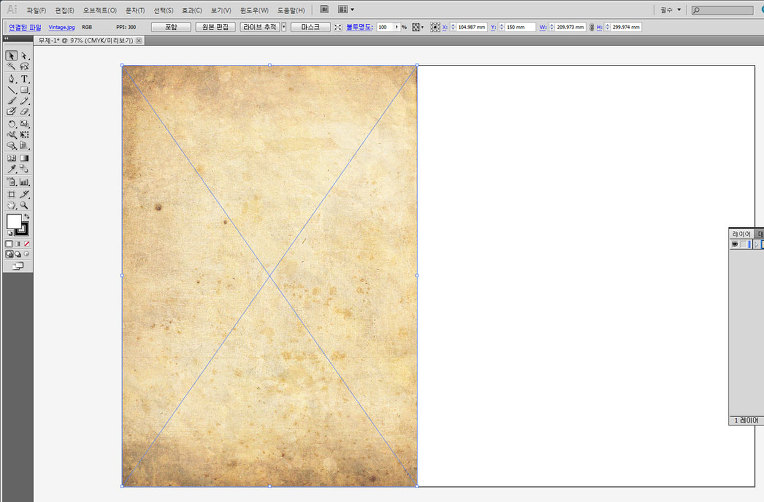Open the Live Trace presets dropdown arrow
This screenshot has width=764, height=502.
[x=284, y=27]
